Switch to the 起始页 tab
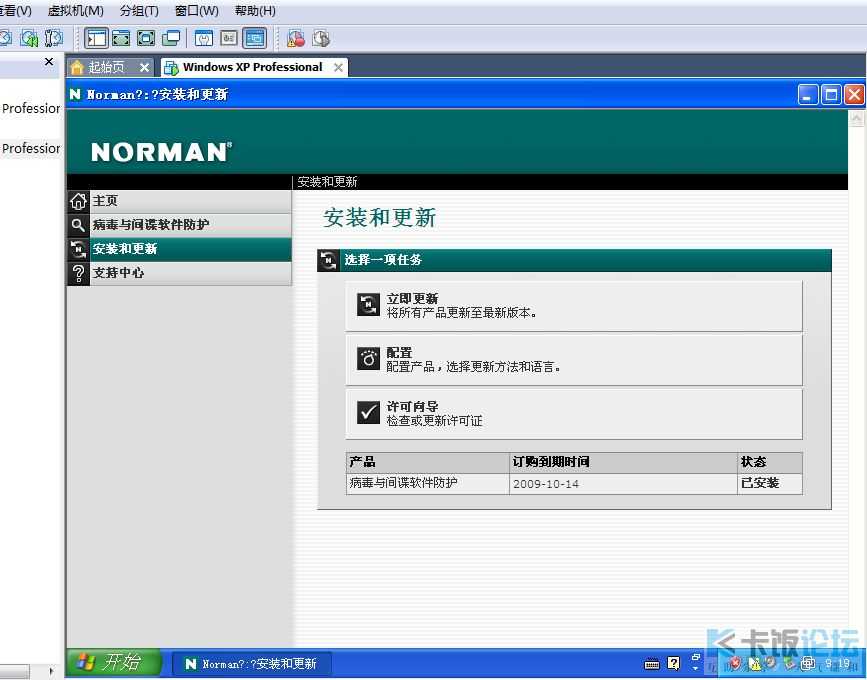 (106, 67)
